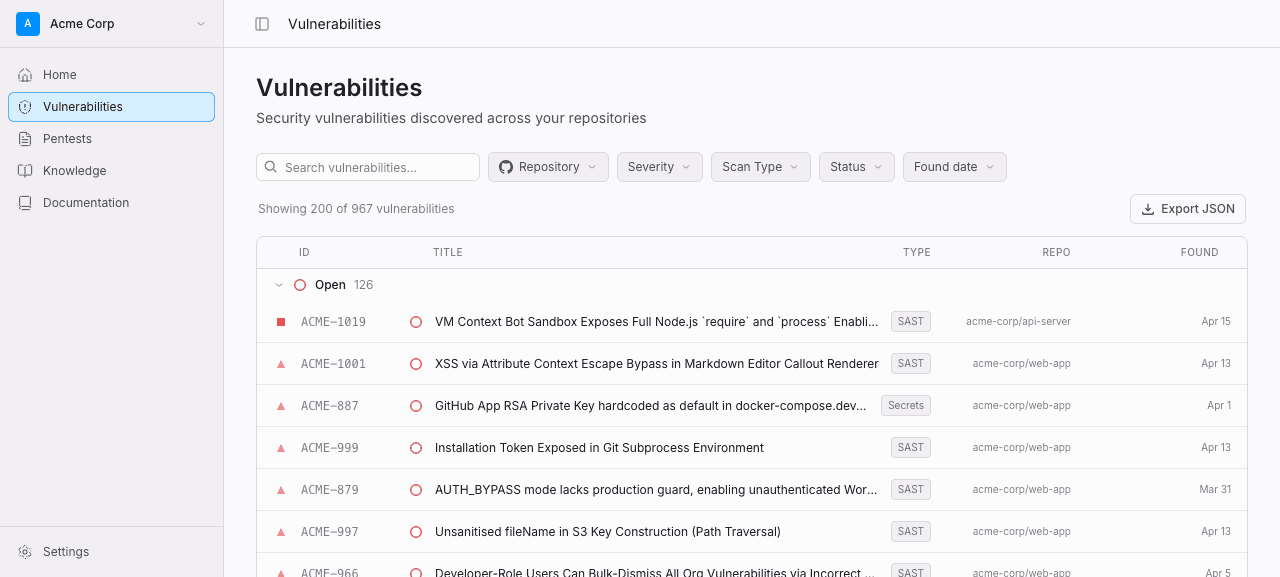Open the Acme Corp organization switcher chevron
This screenshot has height=577, width=1280.
click(201, 24)
